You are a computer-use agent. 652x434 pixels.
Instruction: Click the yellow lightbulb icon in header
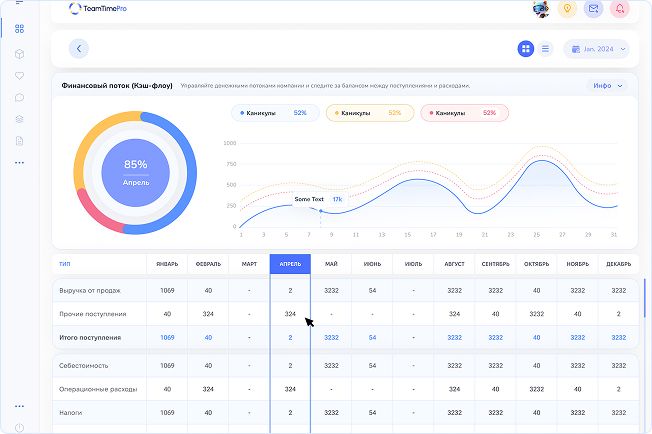pyautogui.click(x=568, y=9)
